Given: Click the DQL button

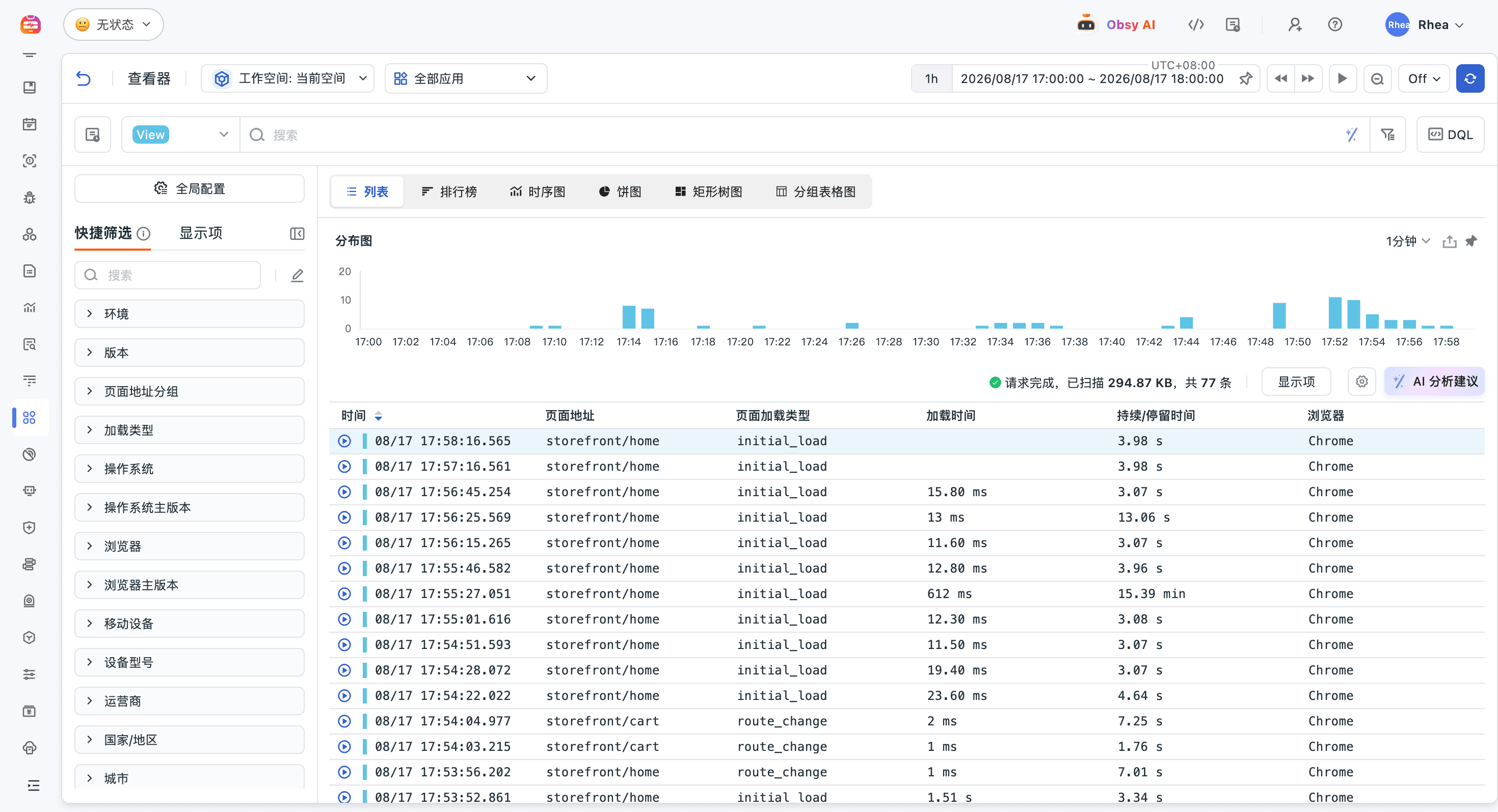Looking at the screenshot, I should pos(1450,135).
